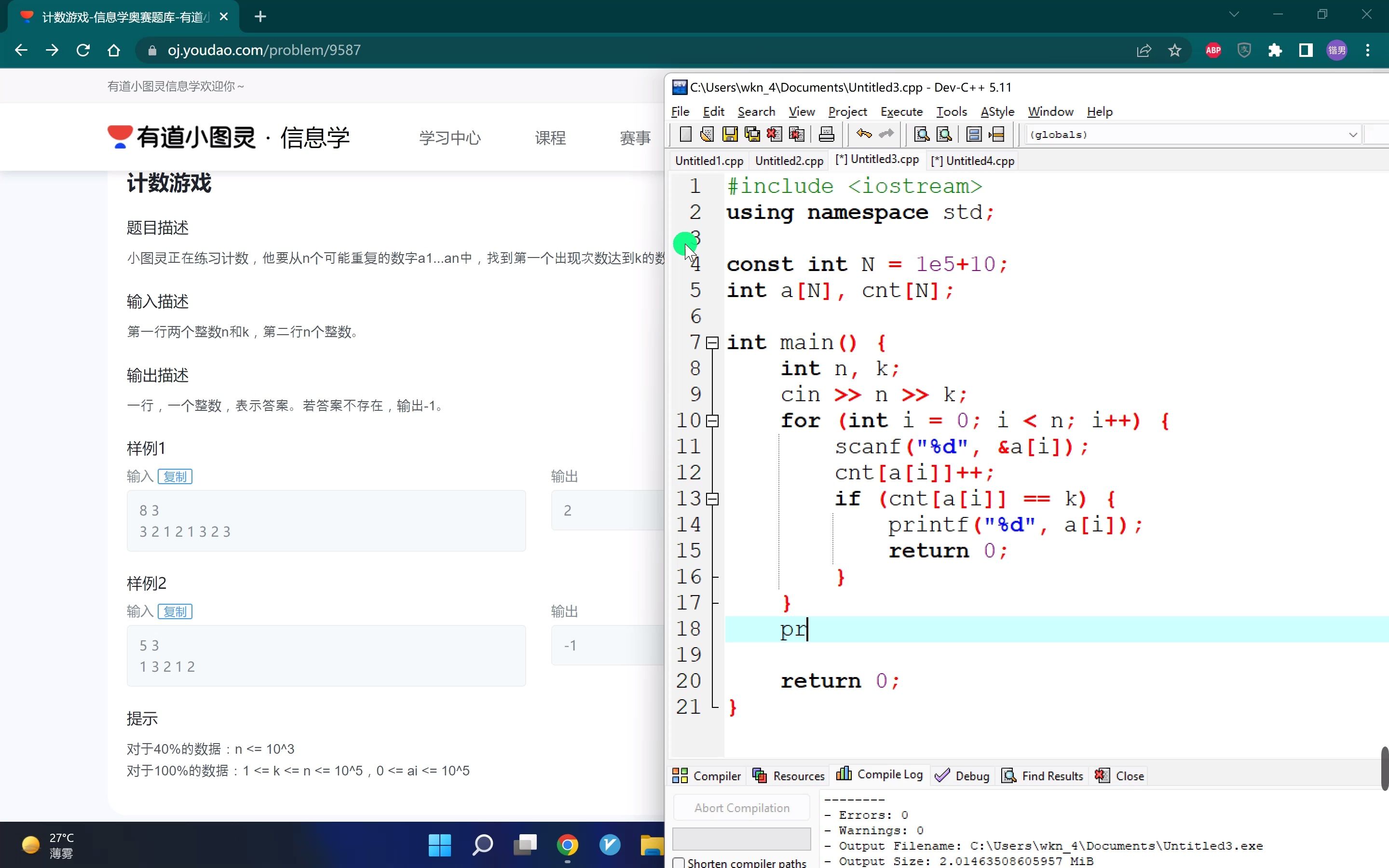This screenshot has height=868, width=1389.
Task: Open the File menu in Dev-C++
Action: [680, 111]
